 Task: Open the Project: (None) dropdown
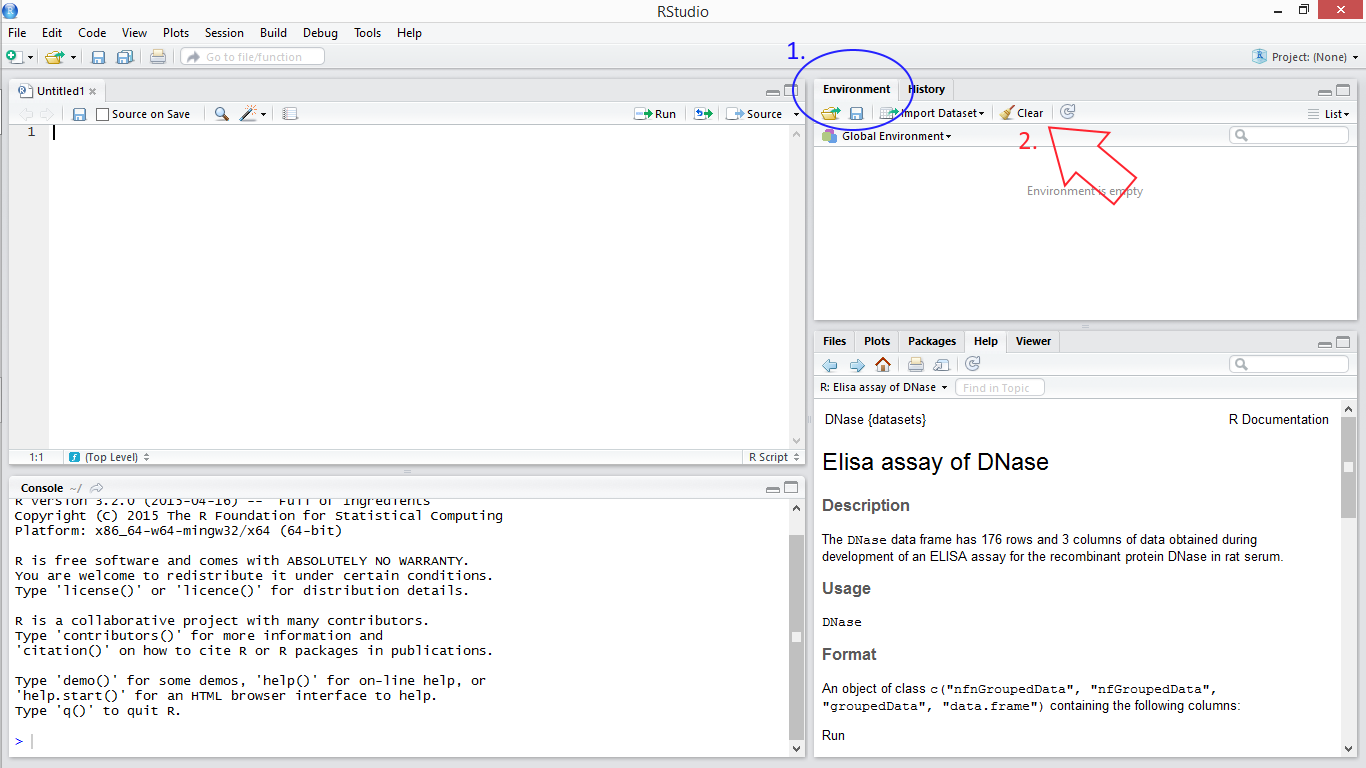[1306, 57]
